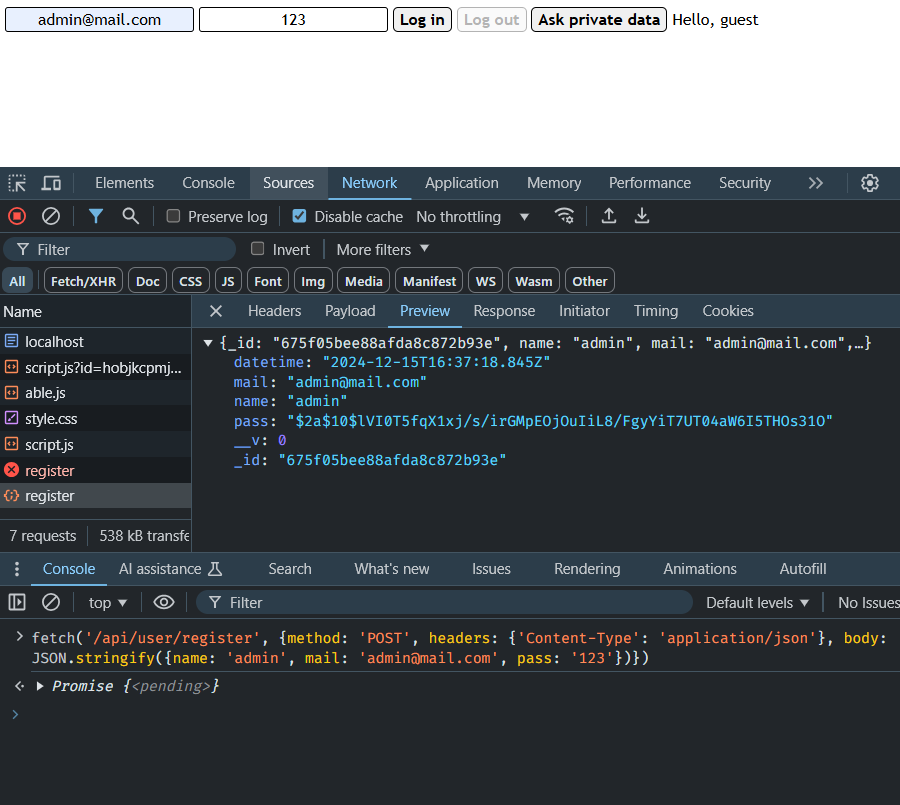Filter requests by Font type
The image size is (900, 805).
pos(268,281)
